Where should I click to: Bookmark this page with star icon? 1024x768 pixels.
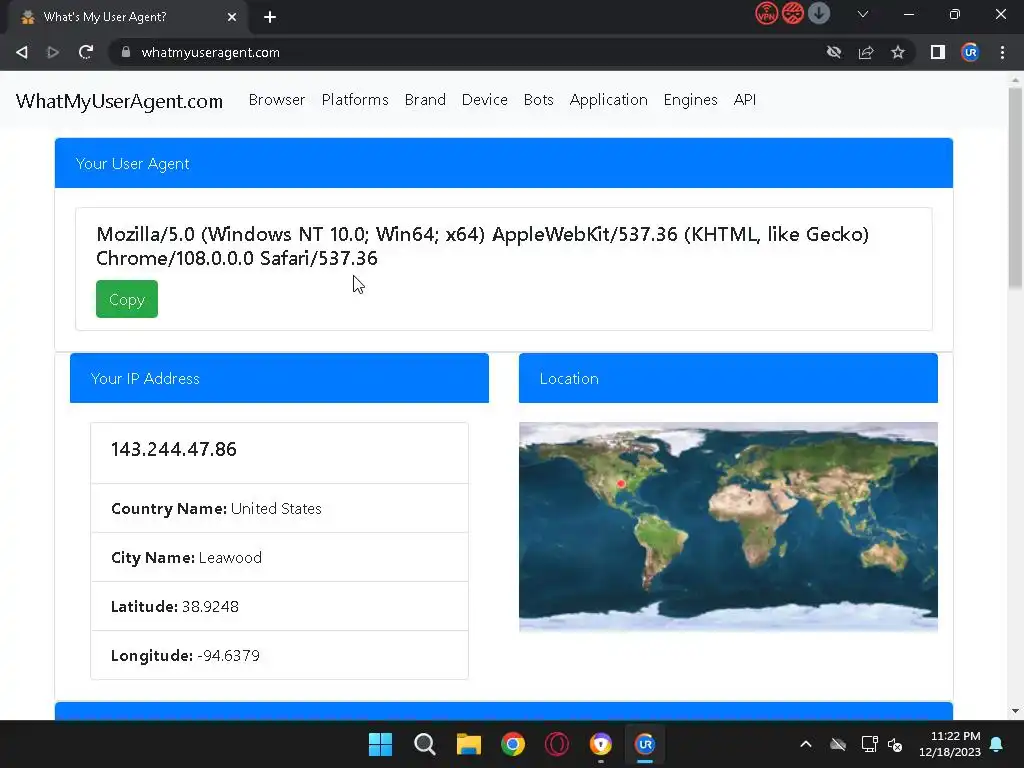[x=898, y=52]
